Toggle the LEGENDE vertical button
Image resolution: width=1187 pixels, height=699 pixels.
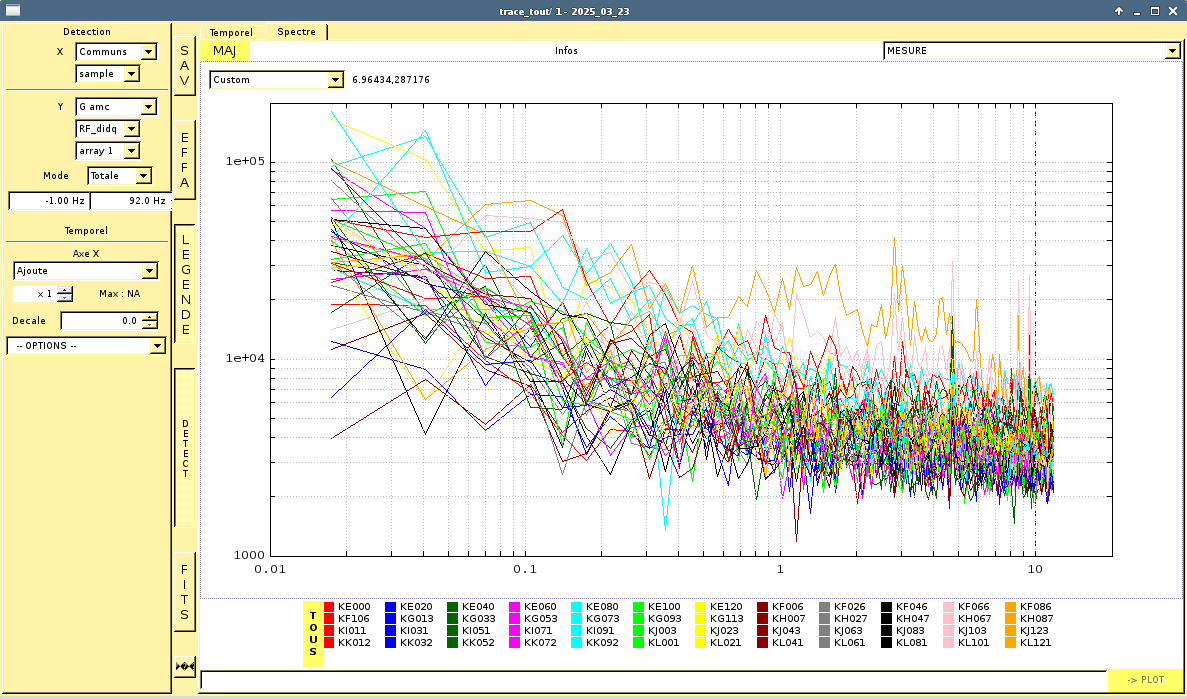point(184,283)
